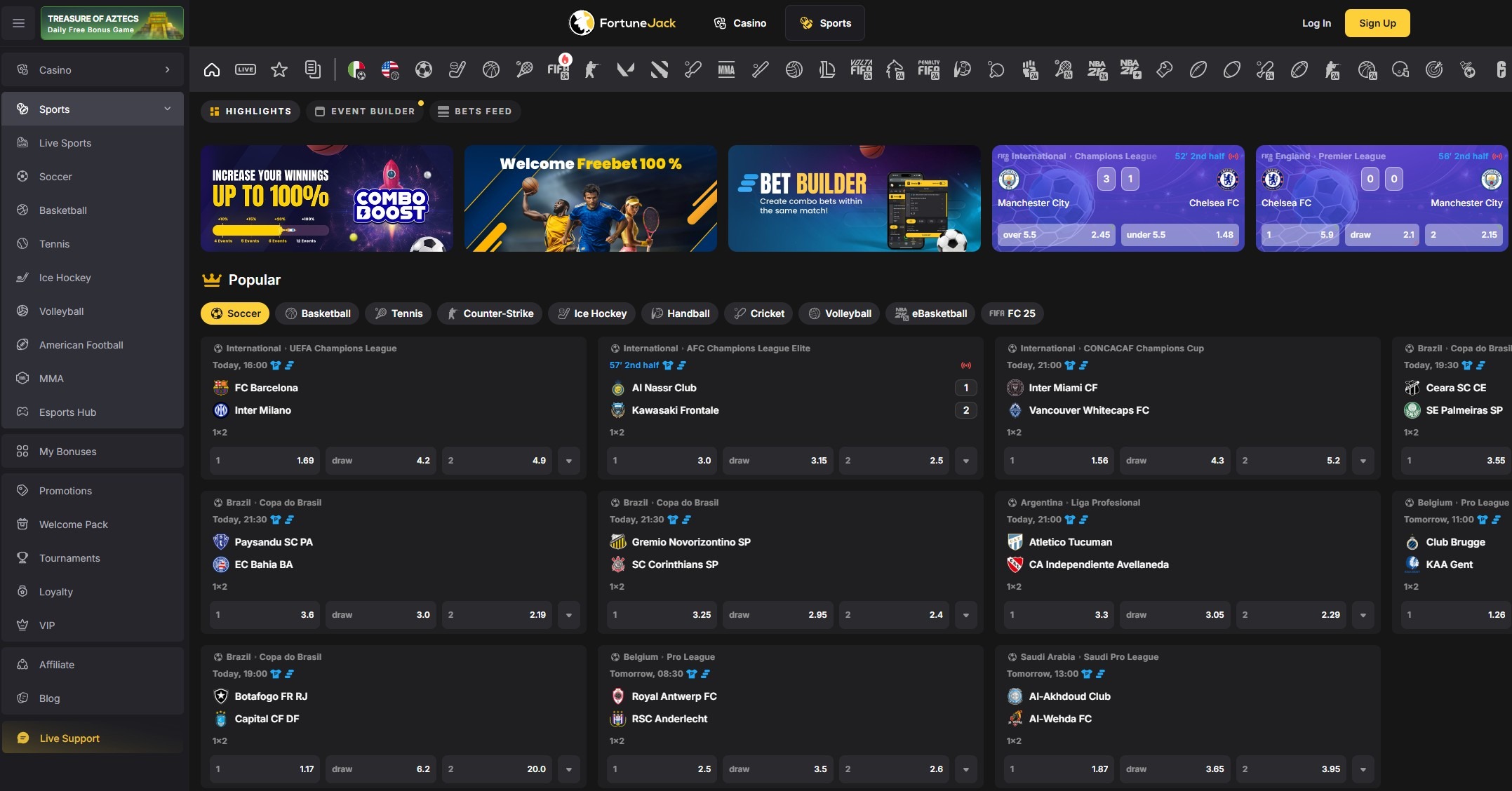Choose the tennis racket icon in sports bar
This screenshot has width=1512, height=791.
point(525,69)
